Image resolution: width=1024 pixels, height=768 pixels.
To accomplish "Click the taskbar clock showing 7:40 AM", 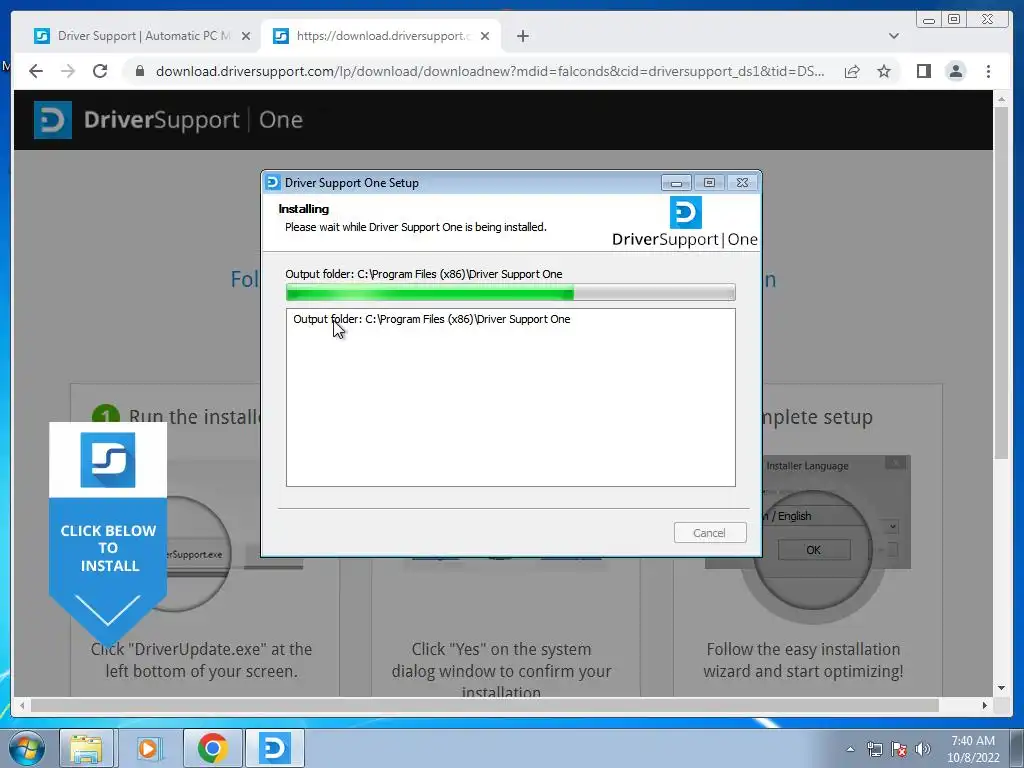I will pyautogui.click(x=973, y=749).
